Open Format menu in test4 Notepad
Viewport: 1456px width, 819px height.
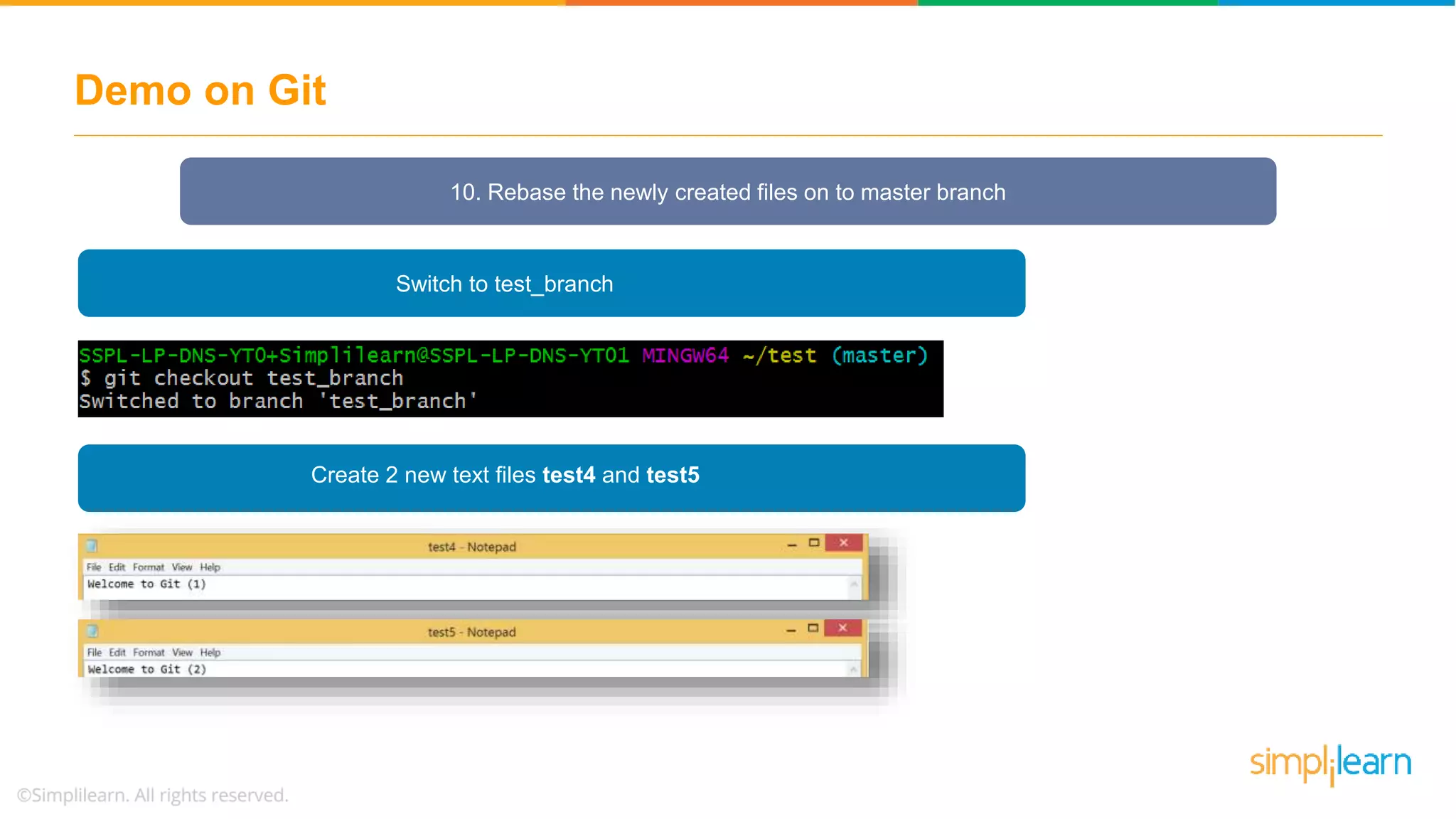pos(149,567)
